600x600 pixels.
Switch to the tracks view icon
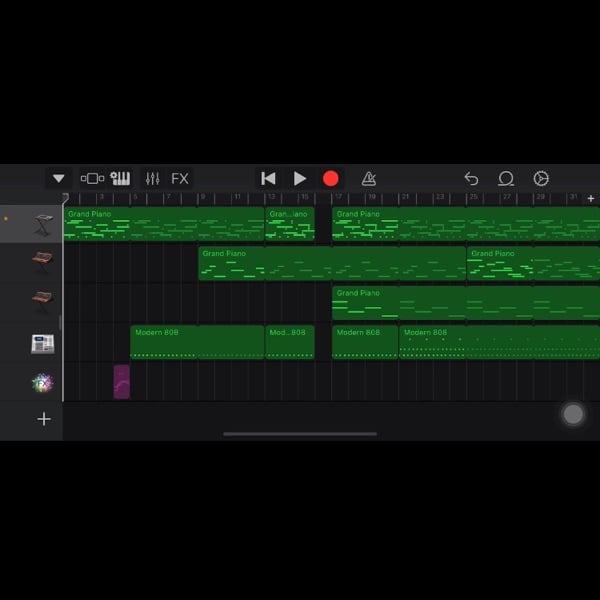pos(92,178)
